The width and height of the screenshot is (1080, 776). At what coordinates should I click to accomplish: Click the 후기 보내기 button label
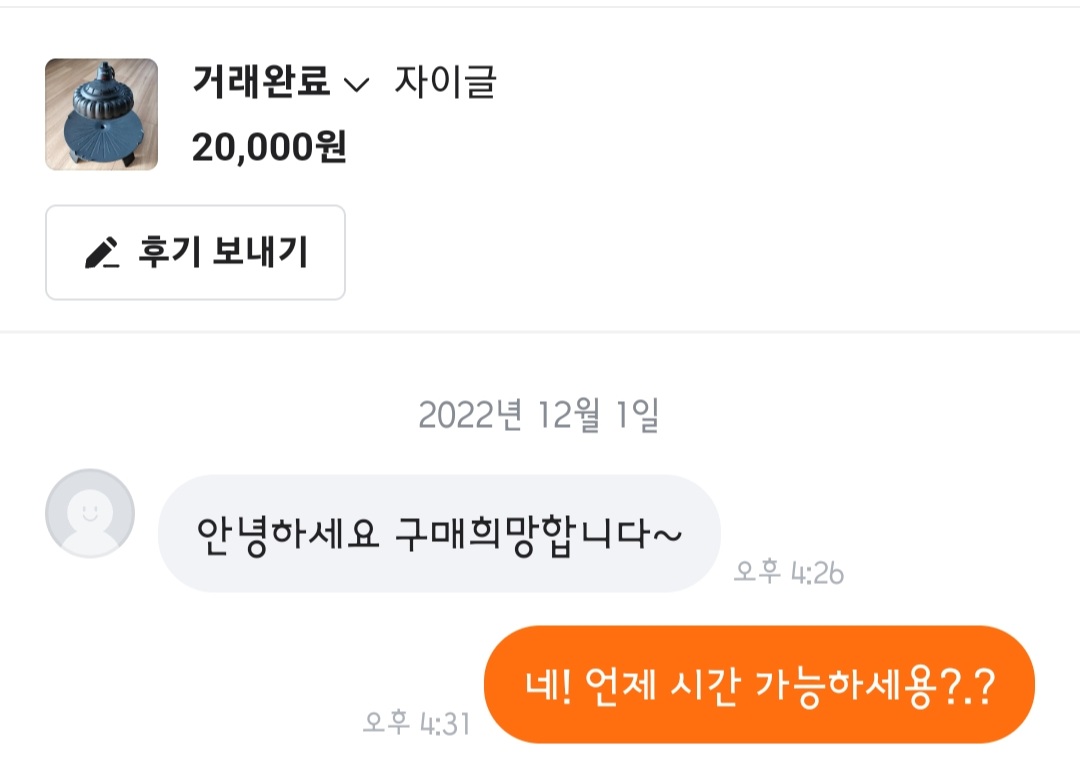point(223,253)
